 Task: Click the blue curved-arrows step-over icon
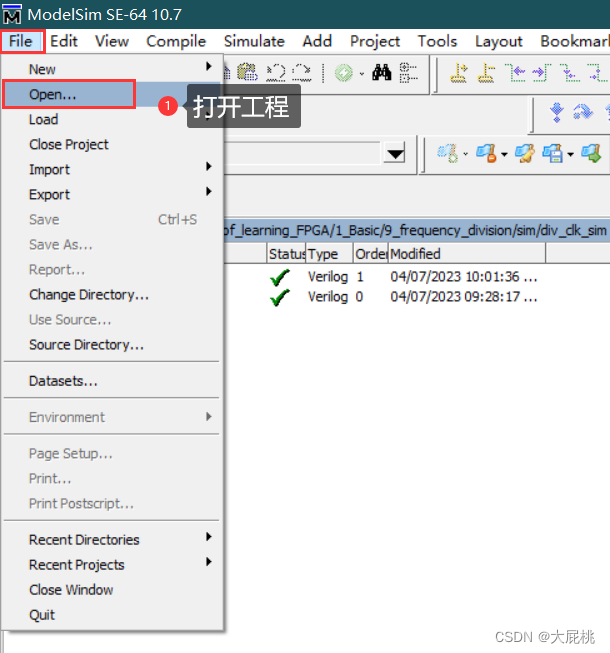[583, 112]
